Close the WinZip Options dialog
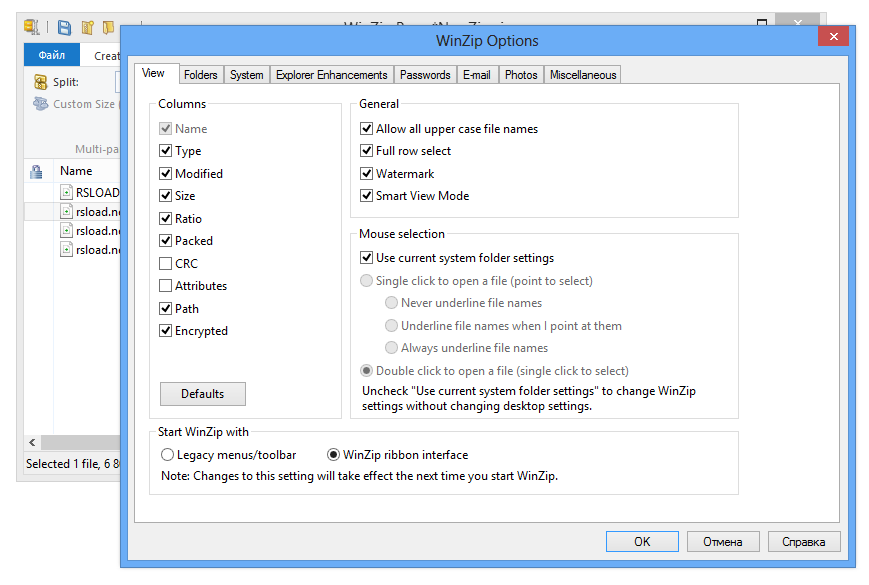869x585 pixels. (x=833, y=37)
